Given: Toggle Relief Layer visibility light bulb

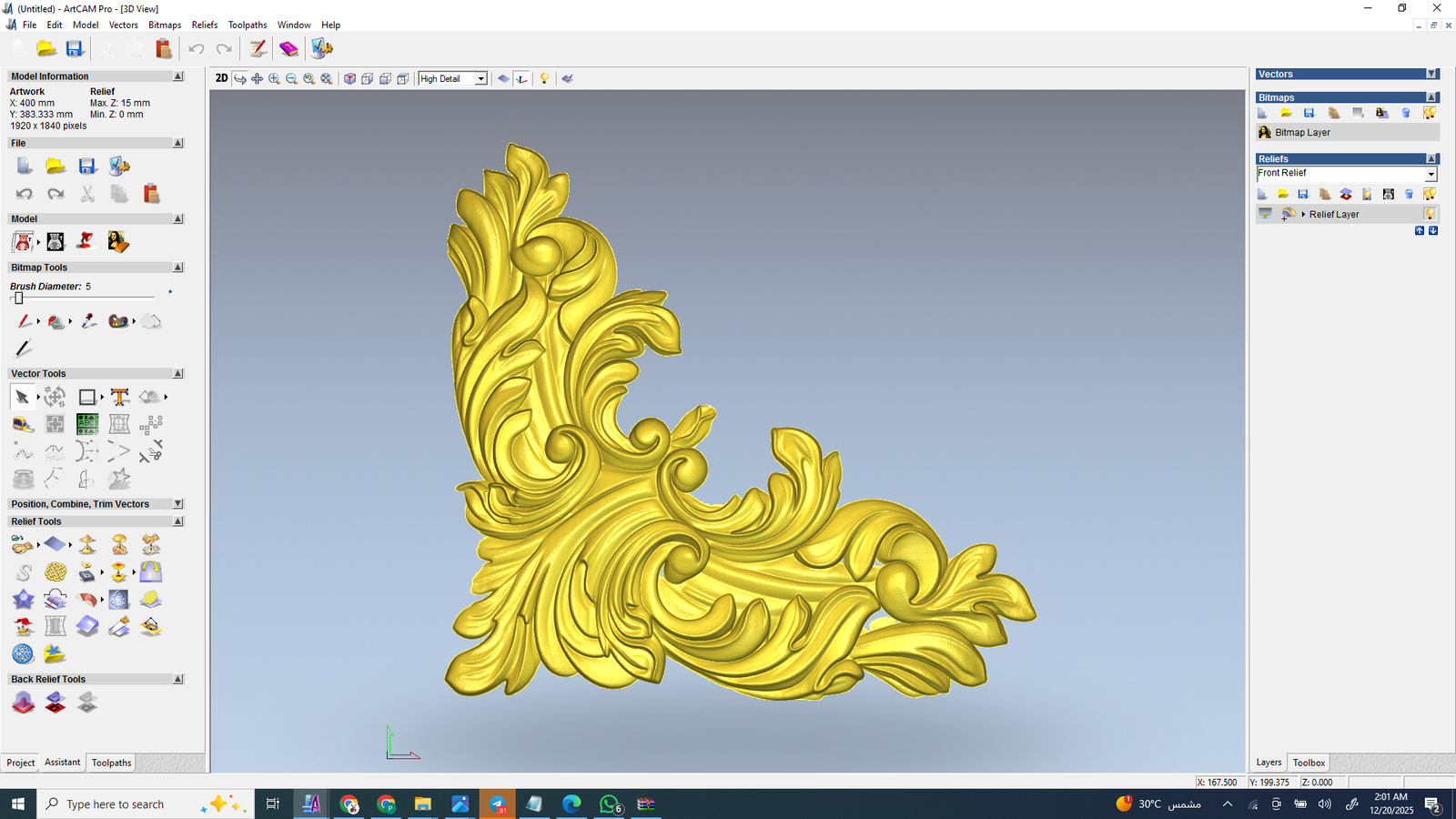Looking at the screenshot, I should coord(1430,214).
